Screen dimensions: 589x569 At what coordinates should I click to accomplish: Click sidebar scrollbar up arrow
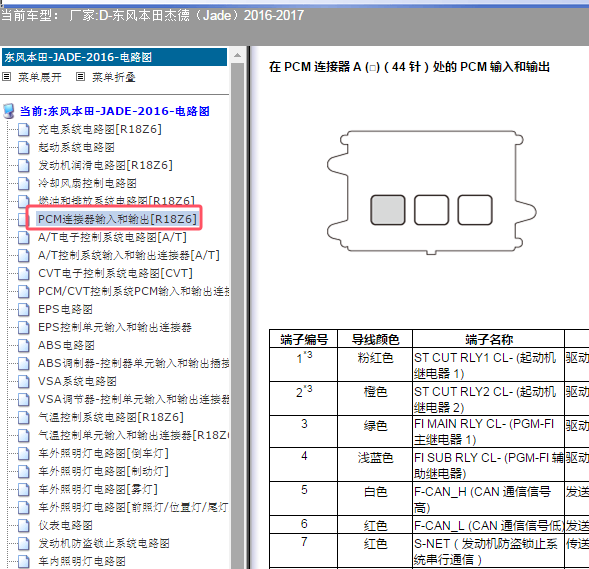click(237, 56)
